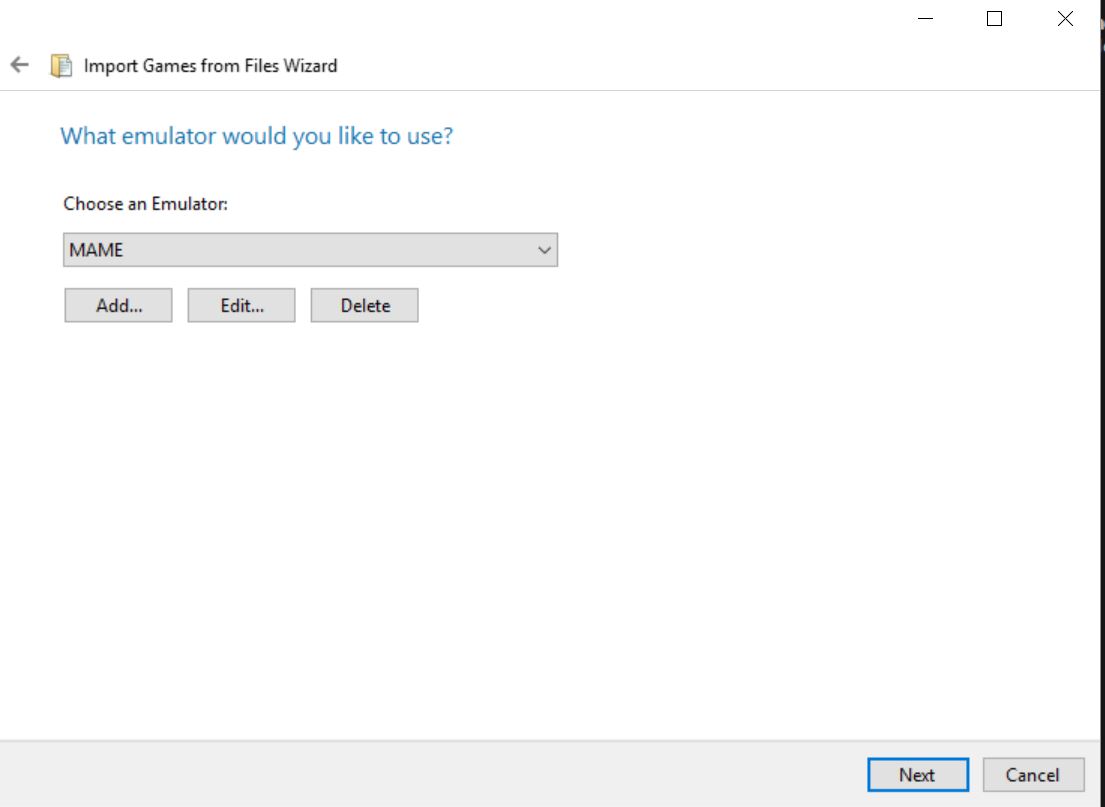Click the Edit... emulator button
Image resolution: width=1105 pixels, height=807 pixels.
coord(241,305)
